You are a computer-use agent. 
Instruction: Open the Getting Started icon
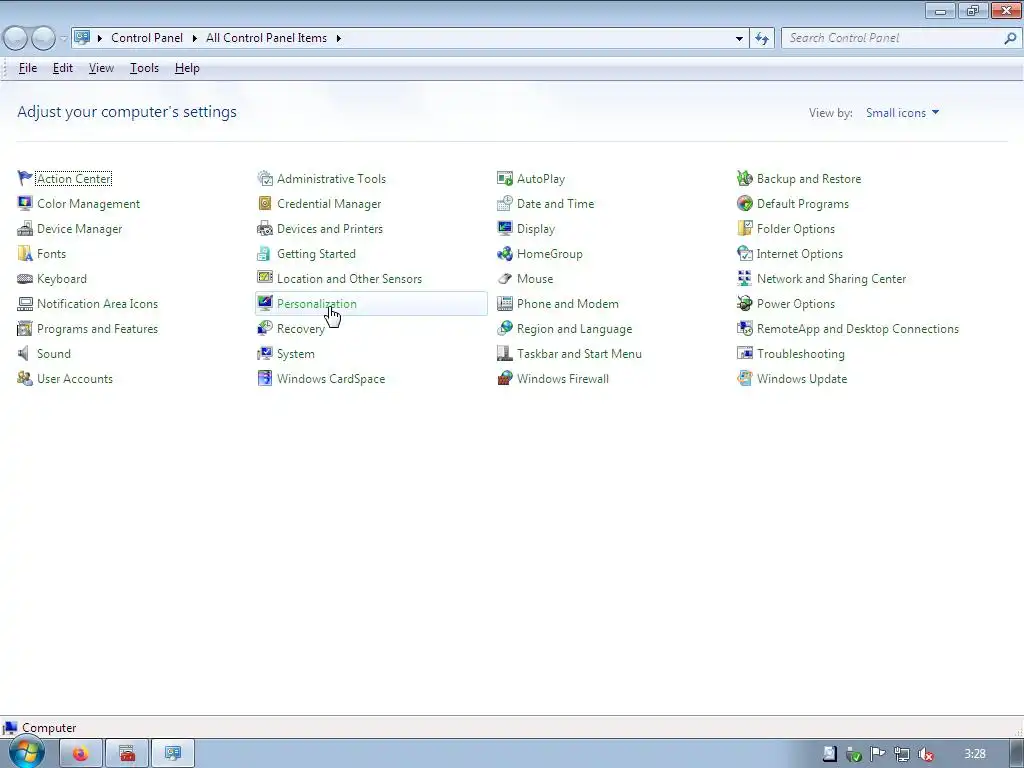(264, 253)
